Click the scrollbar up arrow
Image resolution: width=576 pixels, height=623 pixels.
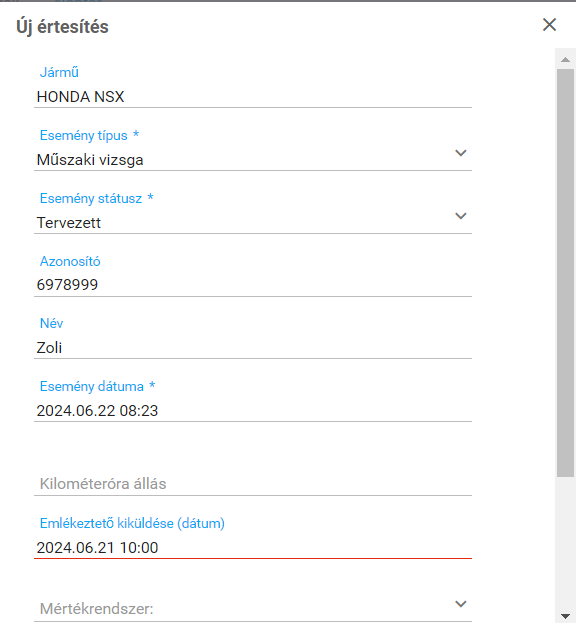(565, 60)
